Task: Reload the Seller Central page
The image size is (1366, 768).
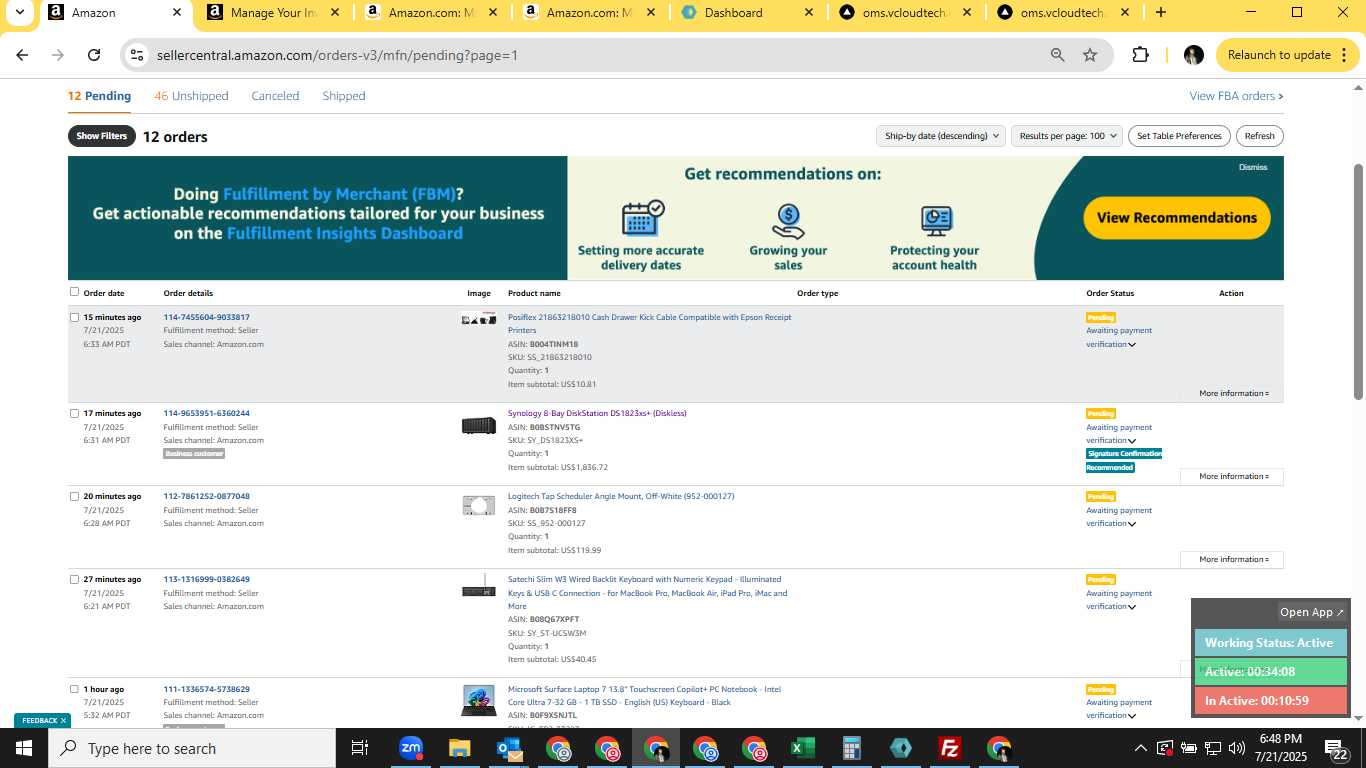Action: 94,55
